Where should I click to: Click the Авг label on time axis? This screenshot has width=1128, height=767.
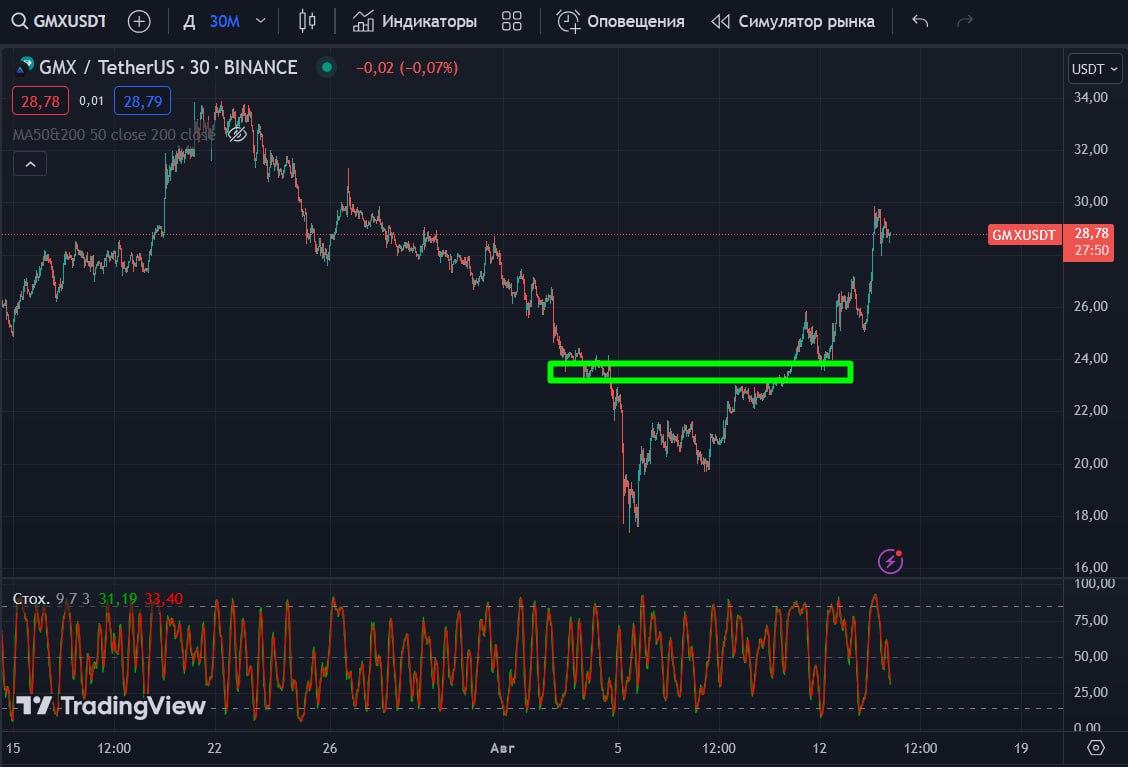tap(502, 748)
